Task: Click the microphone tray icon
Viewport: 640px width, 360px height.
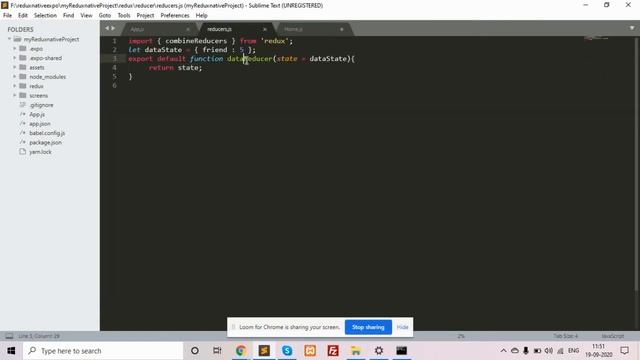Action: tap(526, 351)
